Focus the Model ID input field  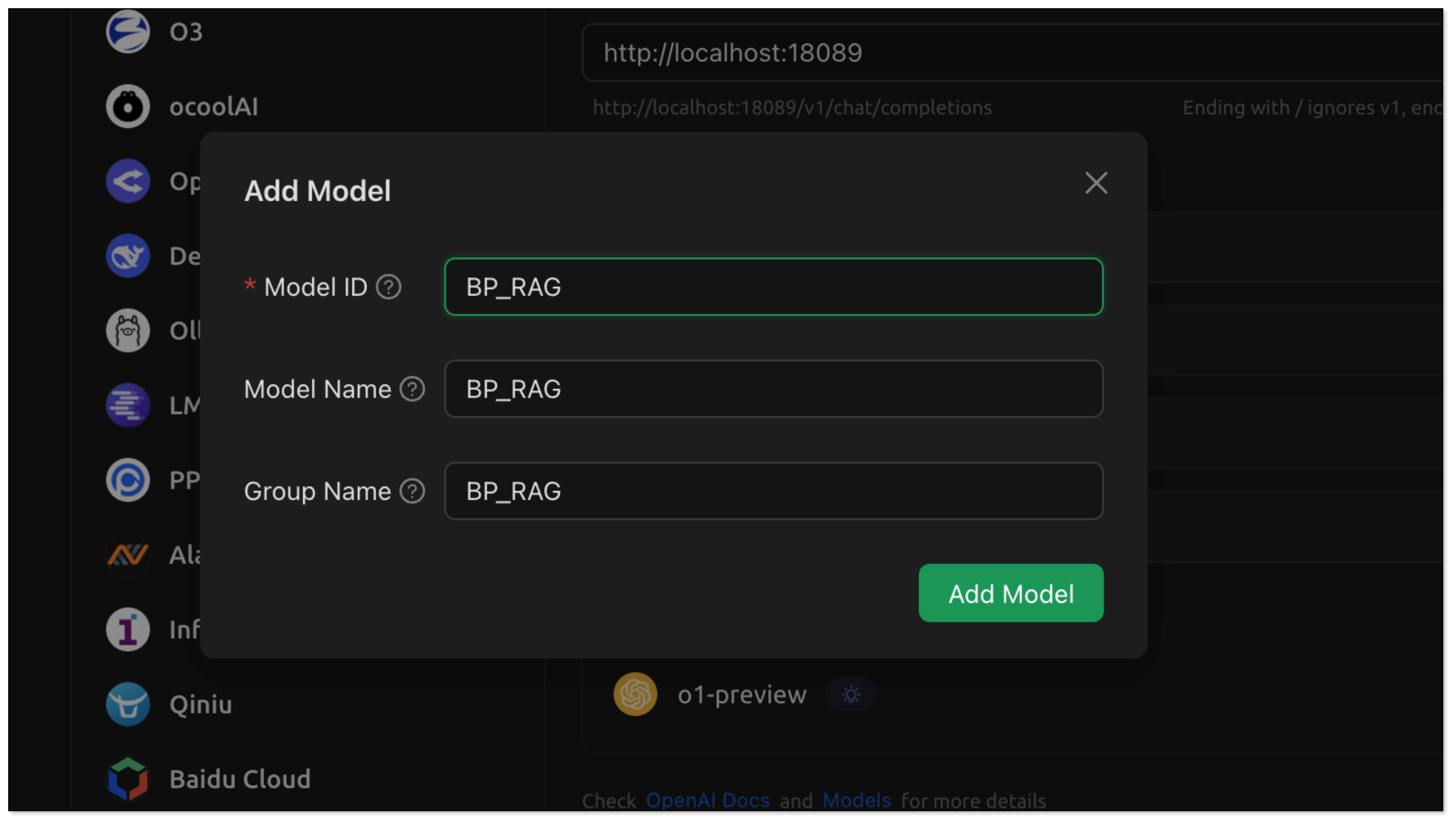click(x=773, y=287)
